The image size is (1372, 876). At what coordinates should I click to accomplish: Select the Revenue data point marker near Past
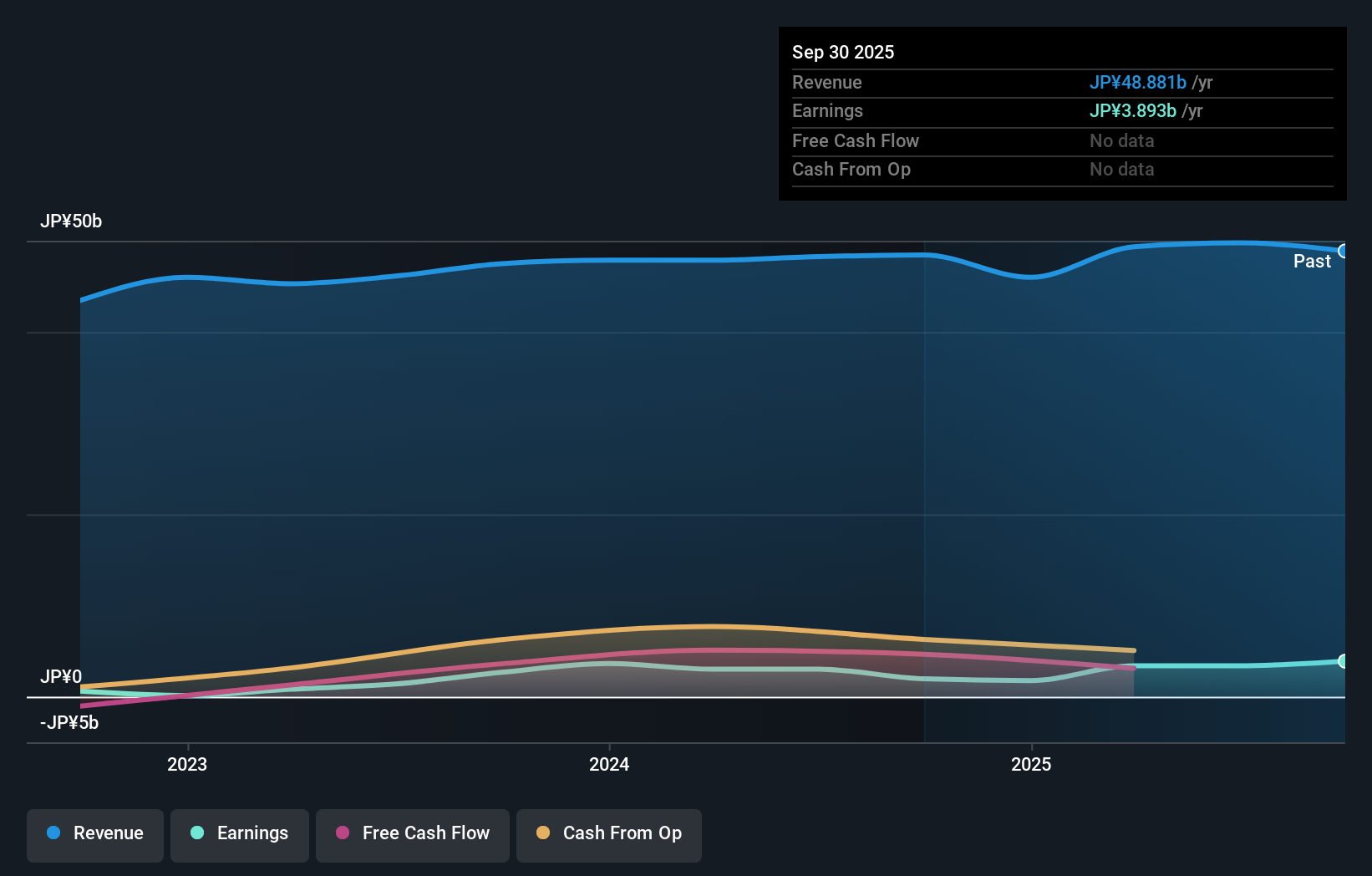click(1344, 250)
